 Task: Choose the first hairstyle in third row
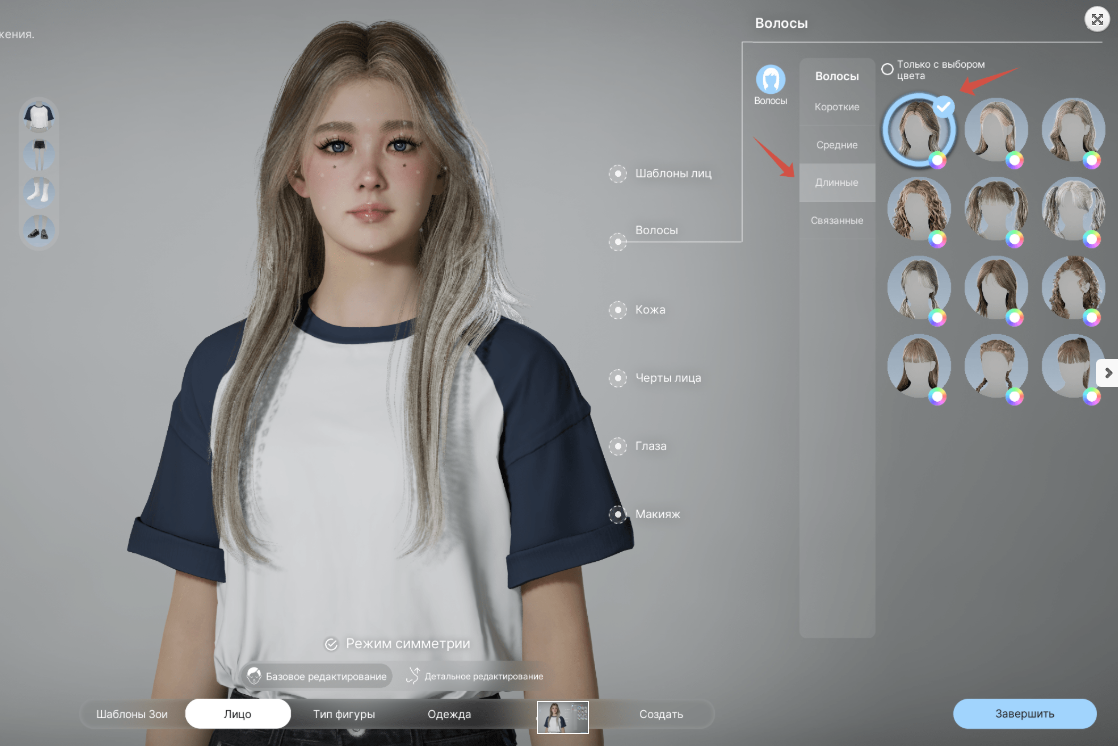click(x=918, y=287)
